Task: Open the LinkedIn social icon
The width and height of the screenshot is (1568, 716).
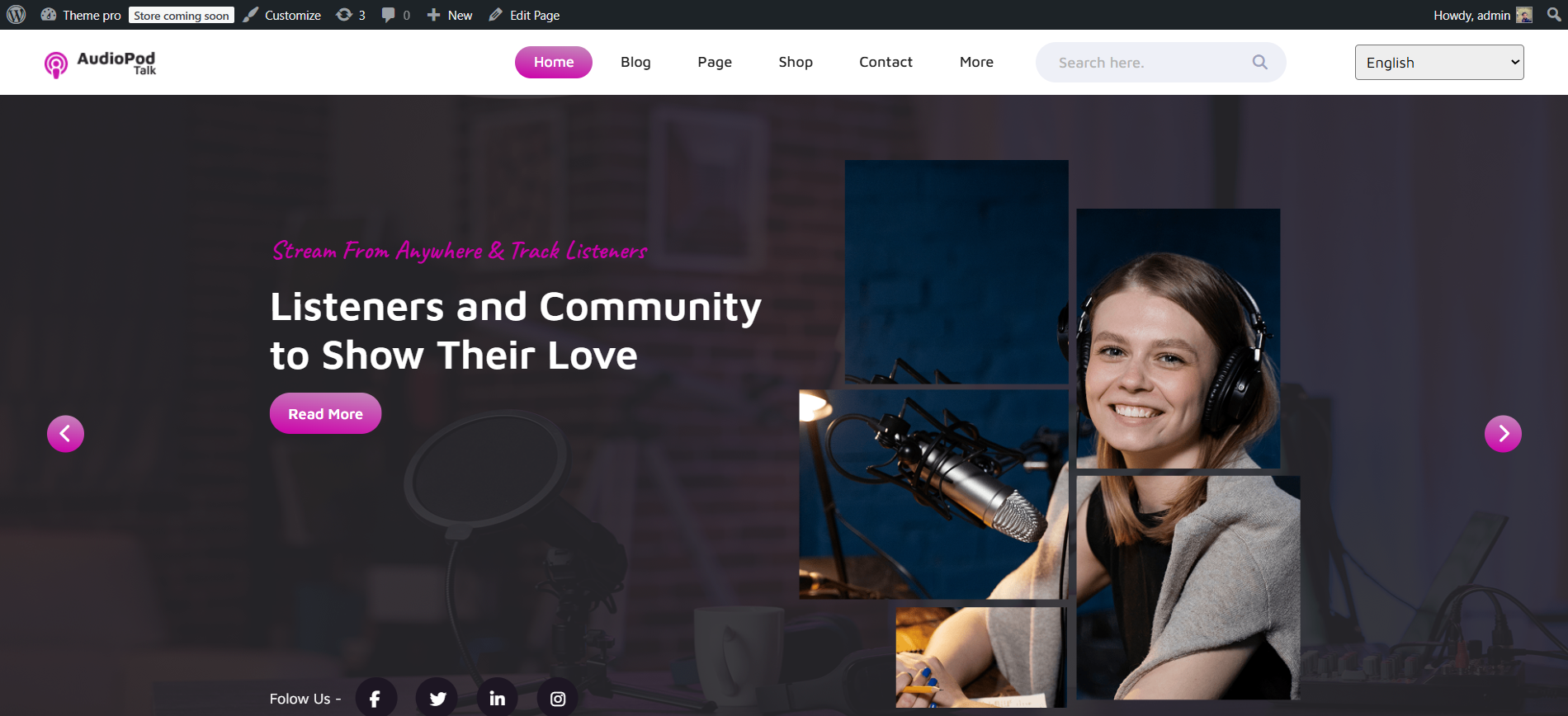Action: coord(497,698)
